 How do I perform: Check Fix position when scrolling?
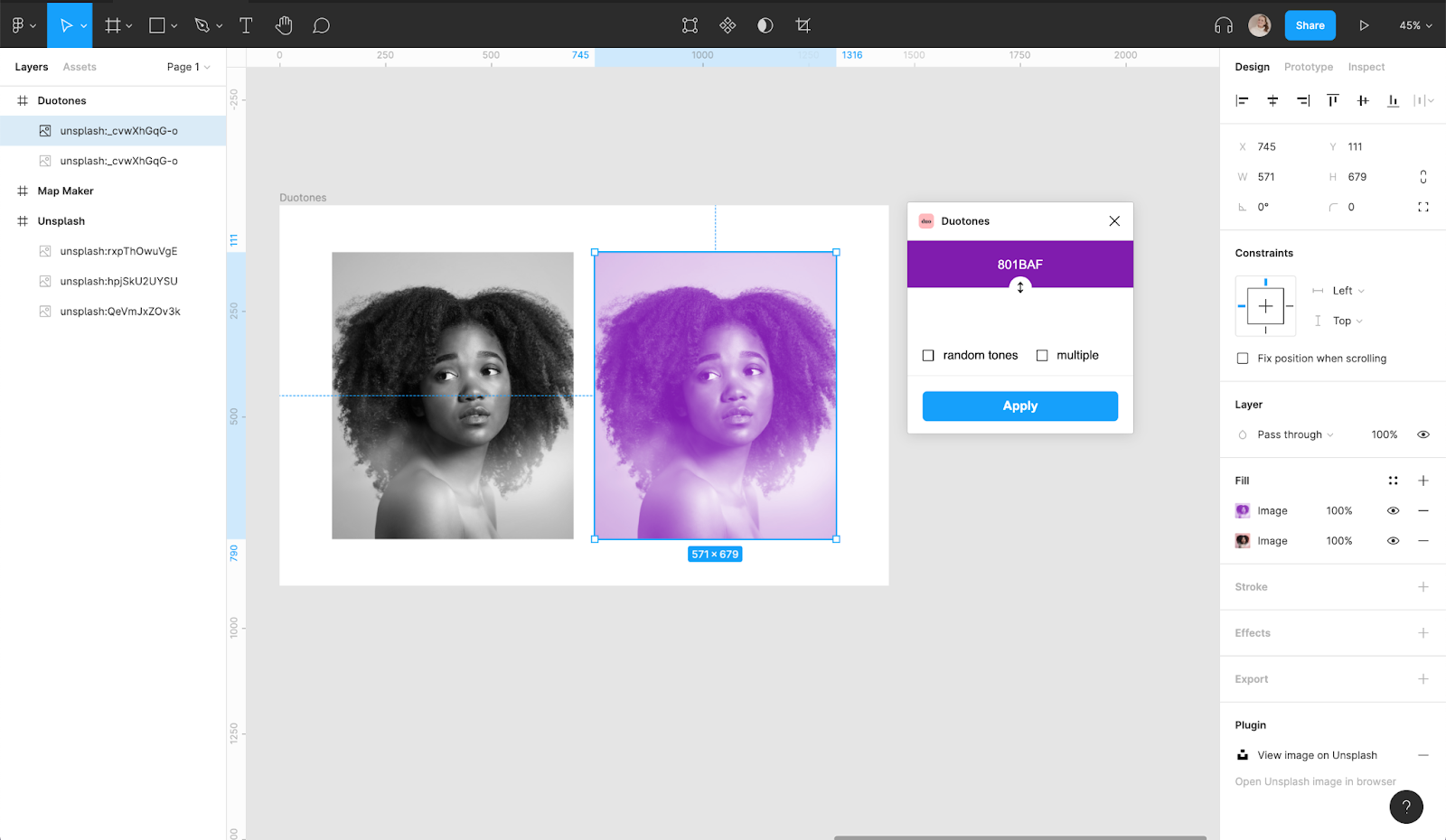click(x=1243, y=359)
